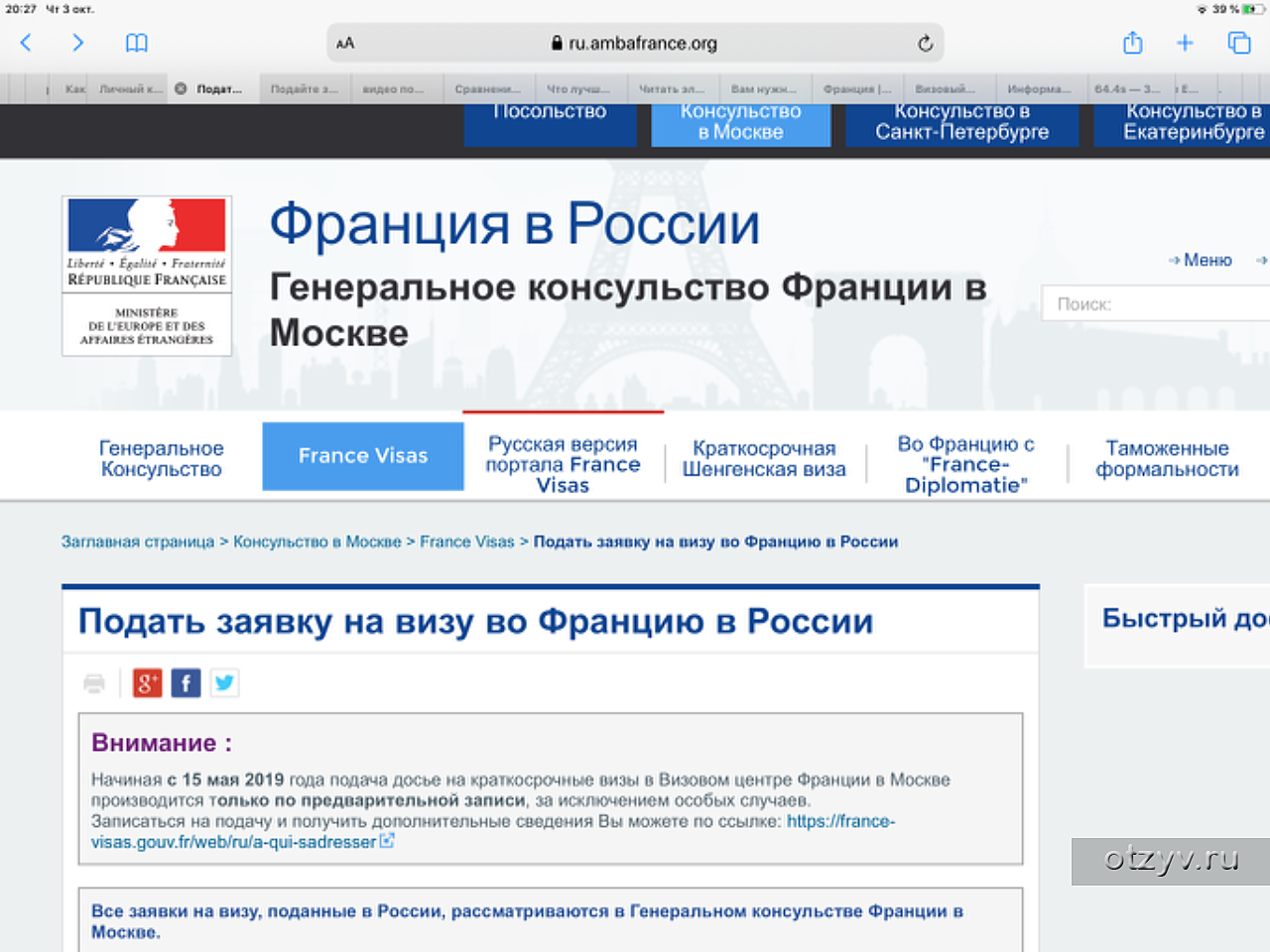The width and height of the screenshot is (1270, 952).
Task: Tap the AA reader text size button
Action: coord(345,44)
